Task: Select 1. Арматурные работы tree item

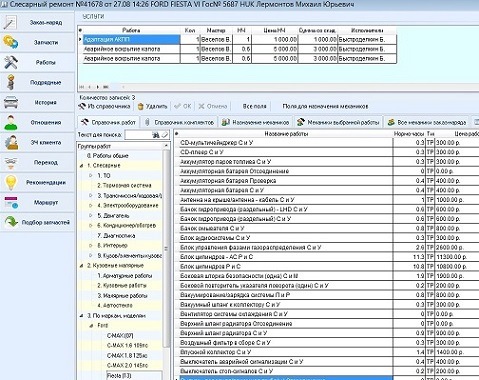Action: coord(125,276)
